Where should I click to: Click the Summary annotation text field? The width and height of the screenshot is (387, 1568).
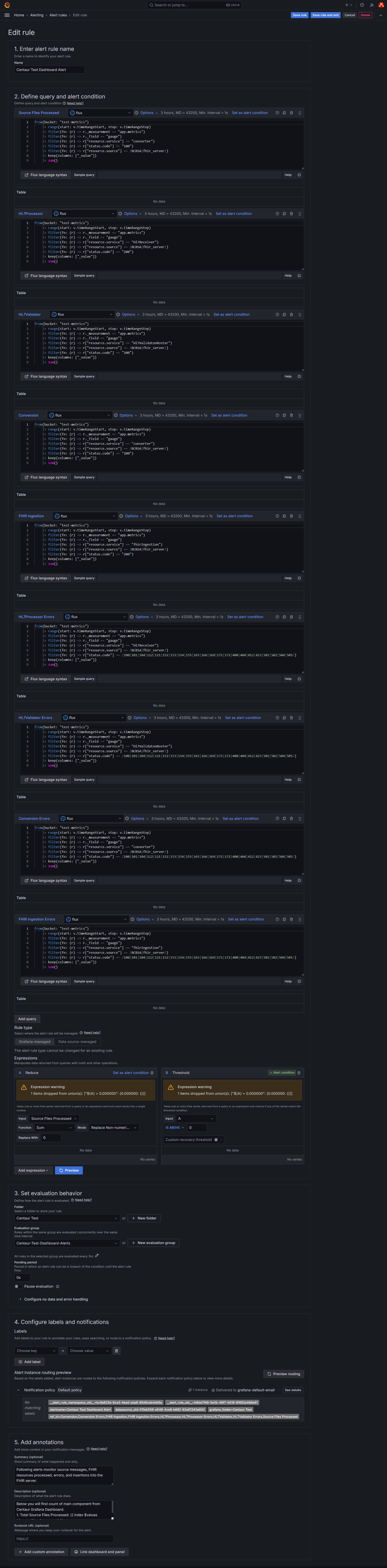click(x=64, y=1476)
